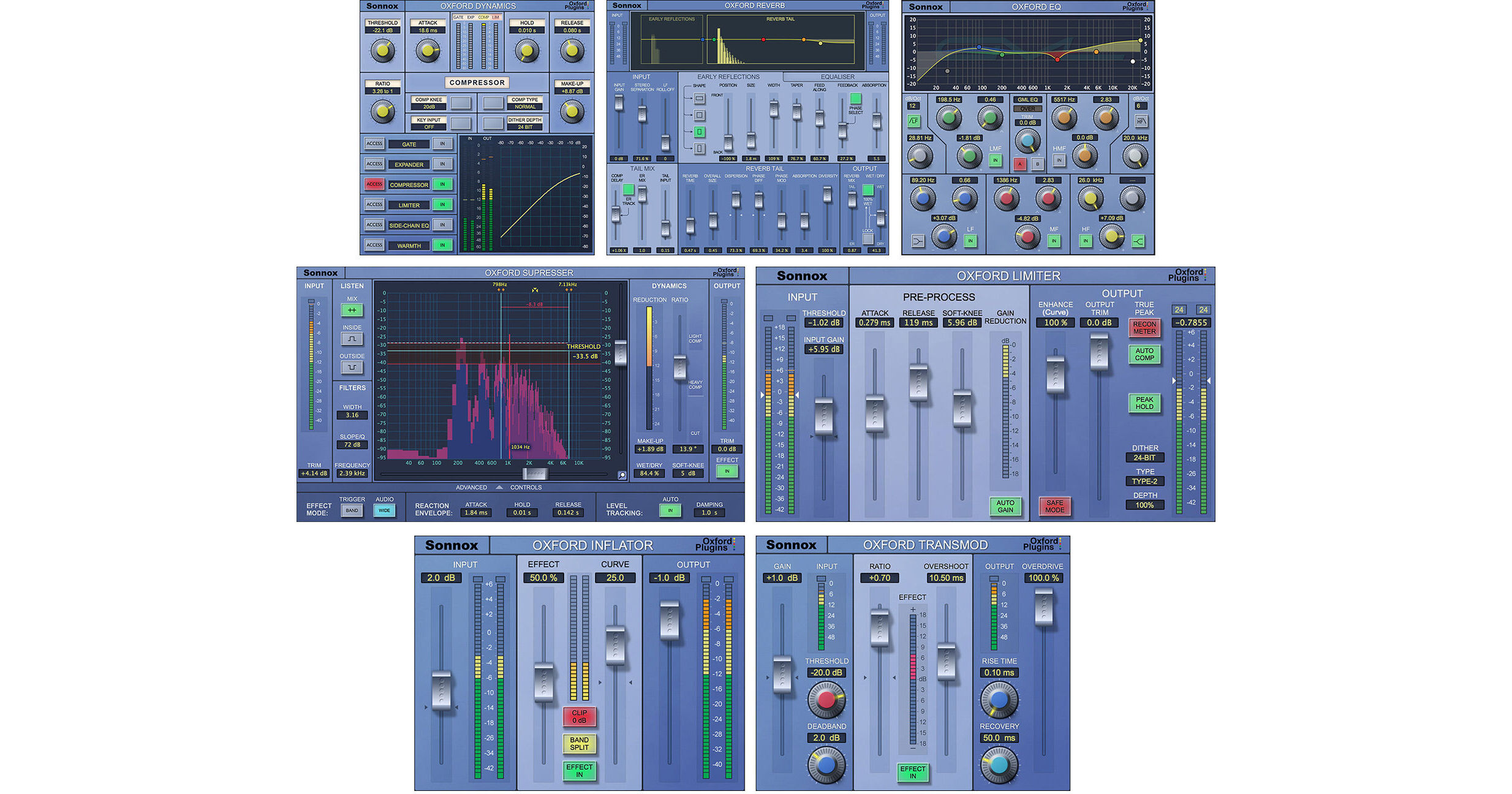Click the Attack knob in Oxford Dynamics

[x=428, y=51]
